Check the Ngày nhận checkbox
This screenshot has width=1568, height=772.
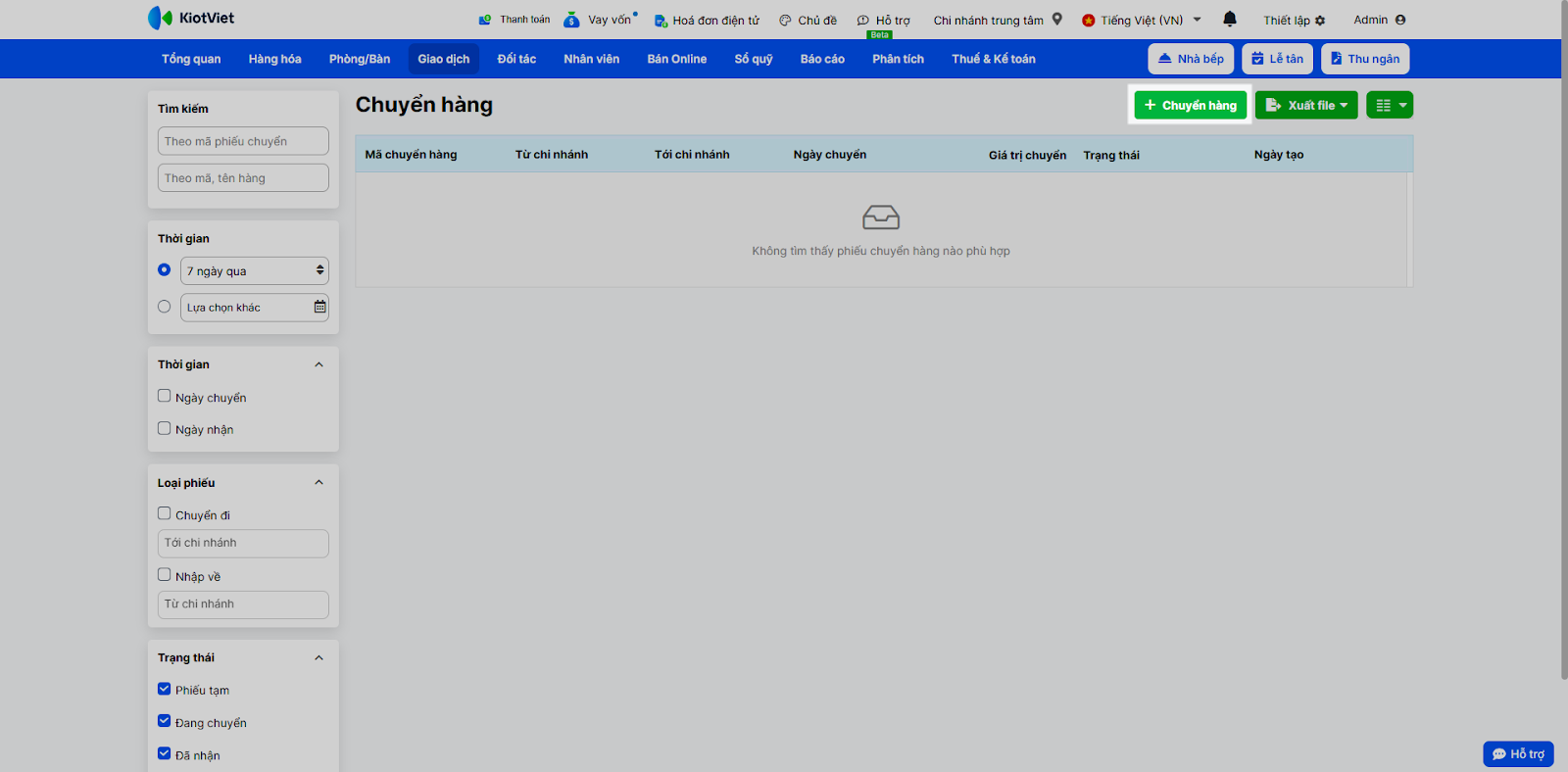165,428
